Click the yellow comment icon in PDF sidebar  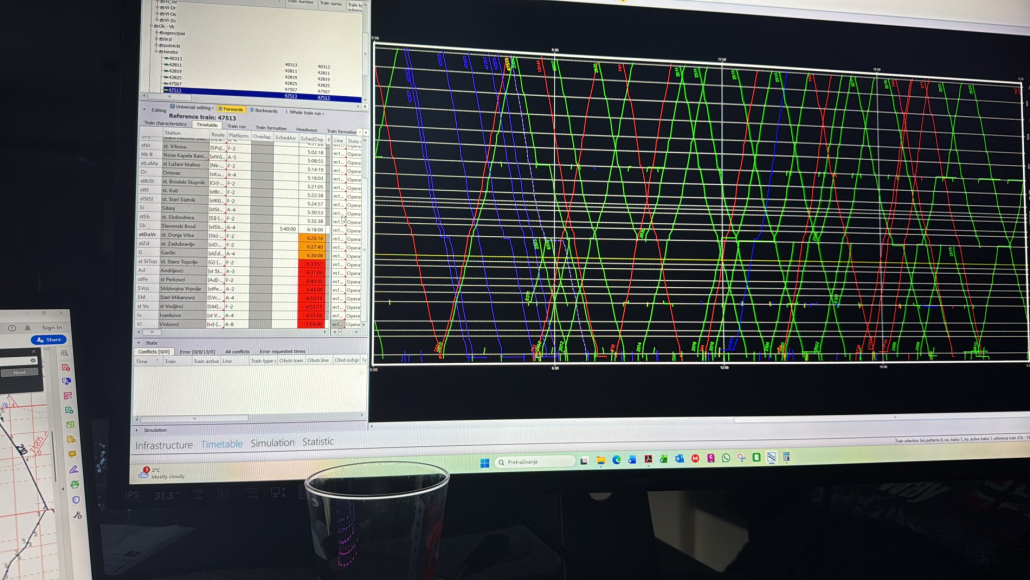[72, 454]
